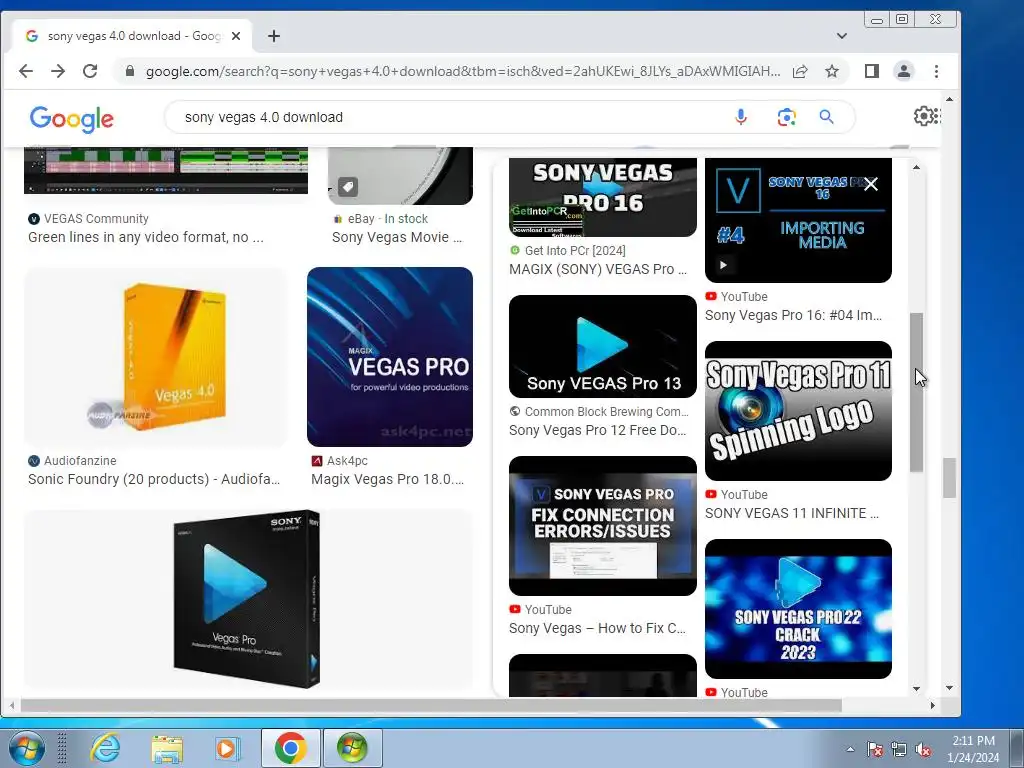Go forward to the next page
The width and height of the screenshot is (1024, 768).
[58, 71]
